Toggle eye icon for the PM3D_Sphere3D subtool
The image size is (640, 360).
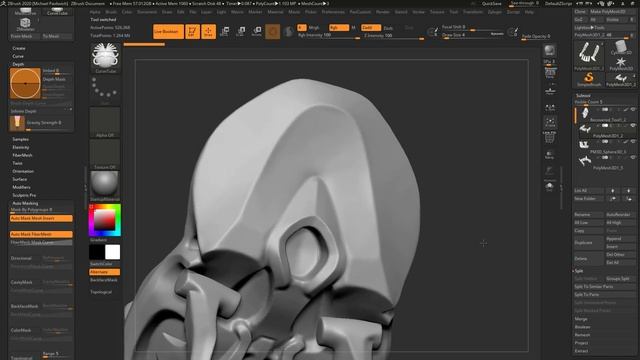click(x=633, y=142)
